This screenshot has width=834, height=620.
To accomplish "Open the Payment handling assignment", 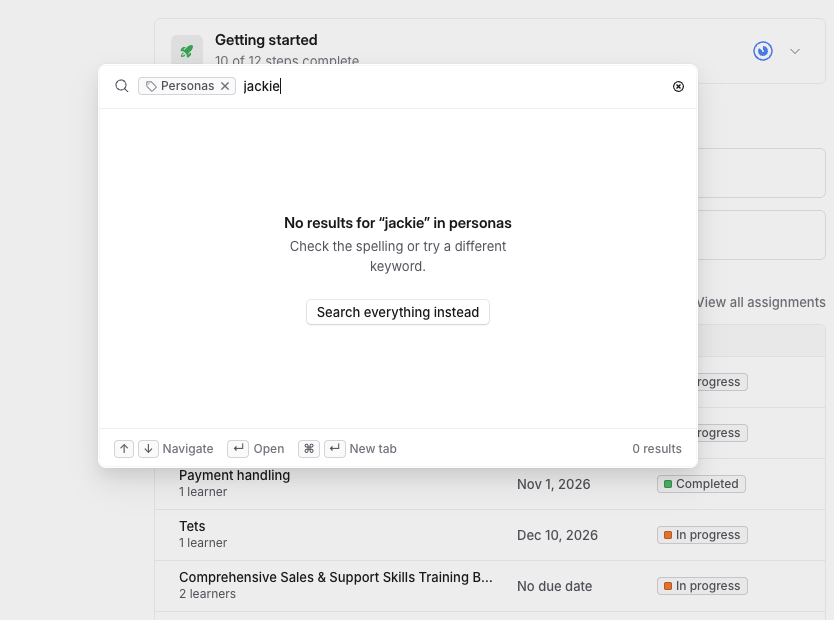I will point(235,475).
